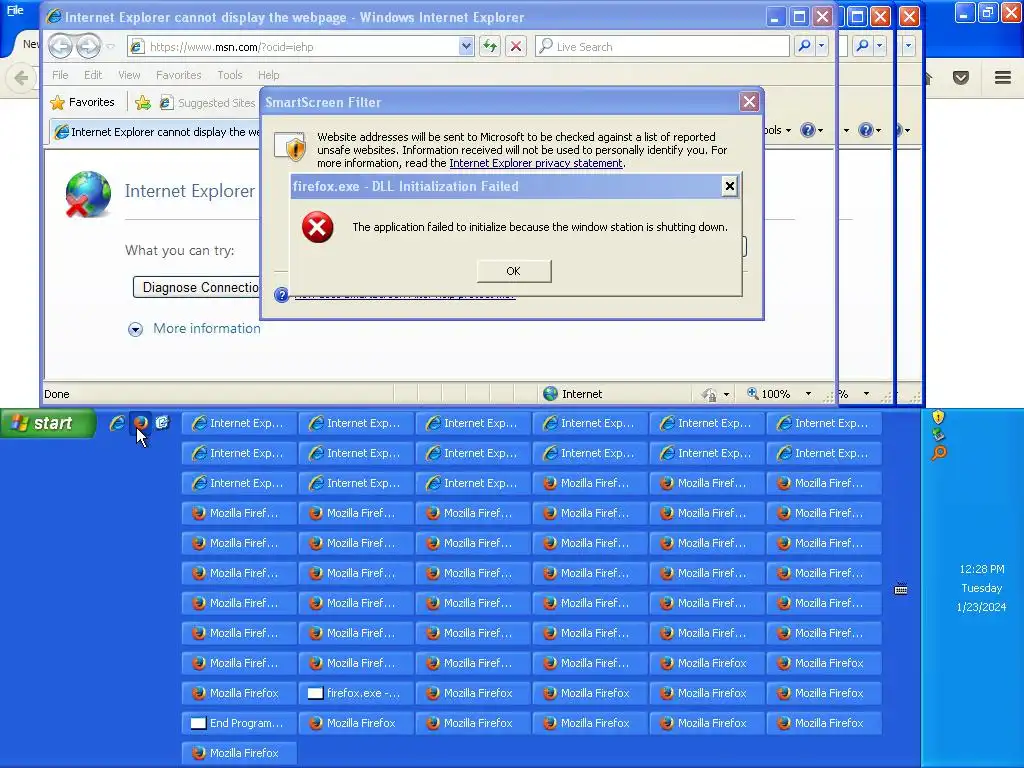This screenshot has height=768, width=1024.
Task: Click the Windows start button
Action: [x=48, y=423]
